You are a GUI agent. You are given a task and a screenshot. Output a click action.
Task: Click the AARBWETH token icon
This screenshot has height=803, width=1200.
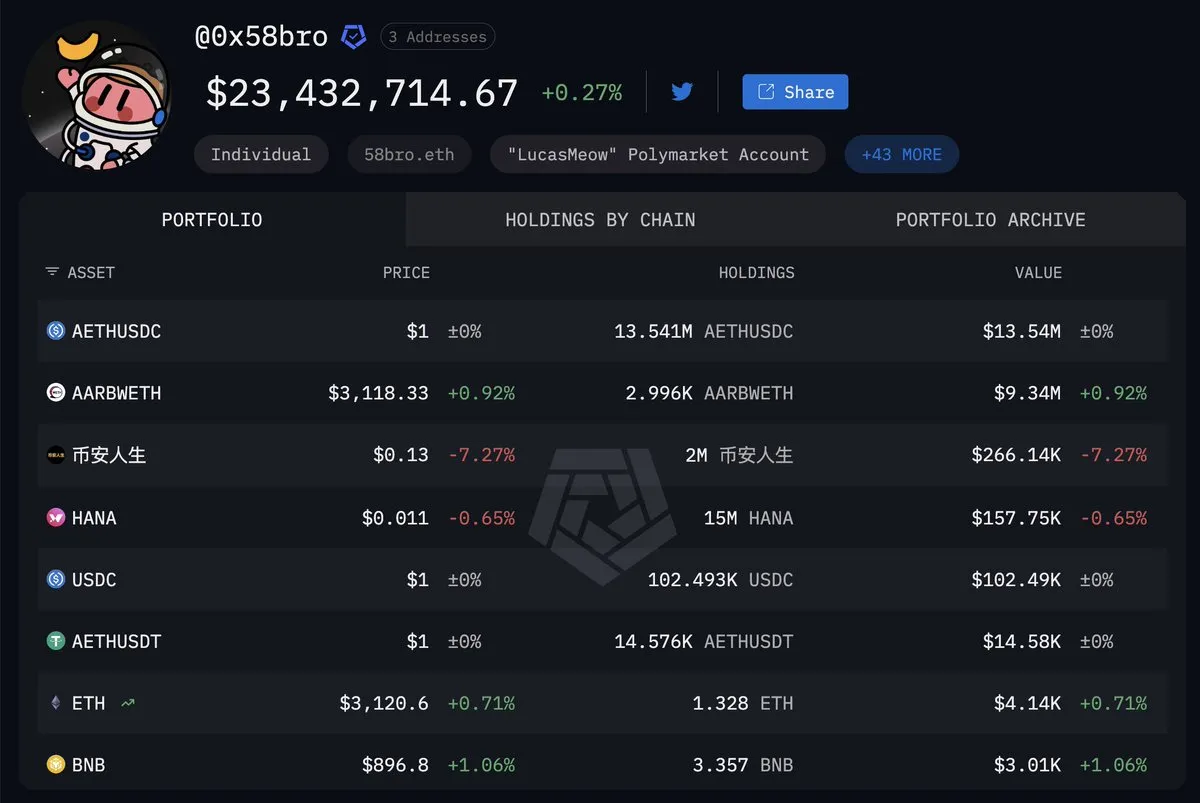pos(56,393)
